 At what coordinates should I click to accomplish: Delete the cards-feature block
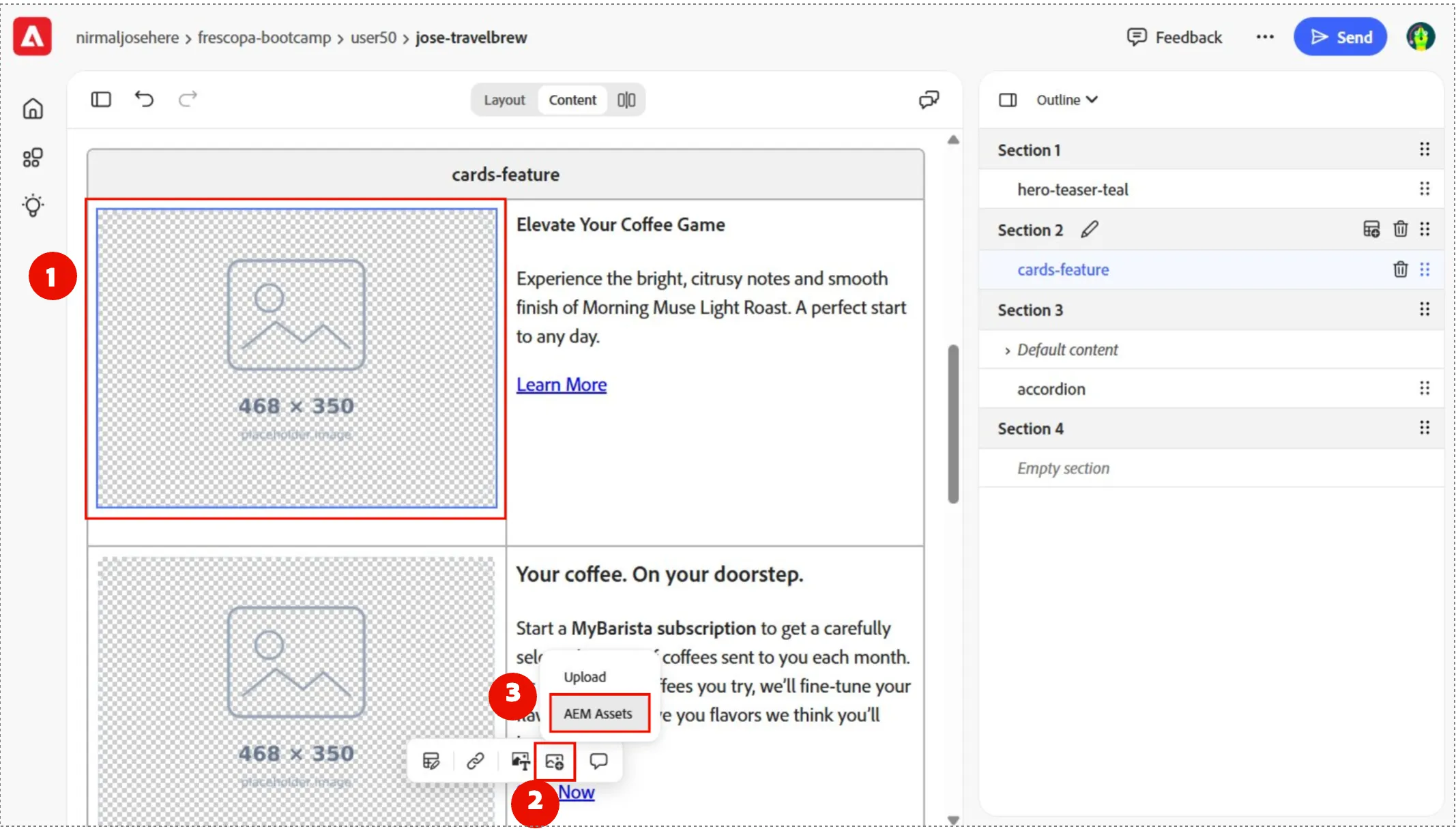coord(1401,269)
